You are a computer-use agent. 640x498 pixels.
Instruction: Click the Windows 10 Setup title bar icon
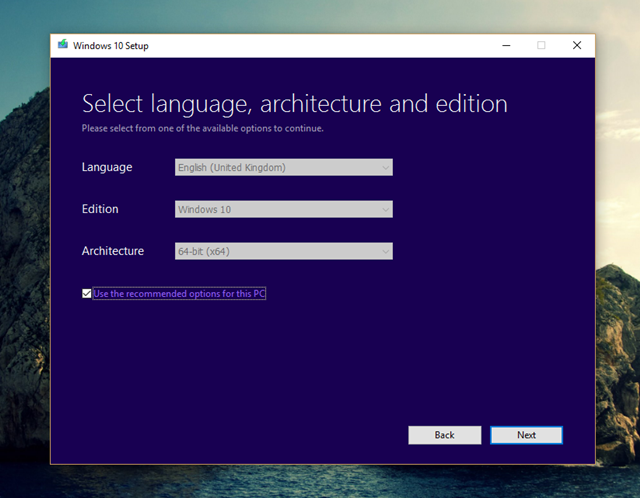pos(63,45)
